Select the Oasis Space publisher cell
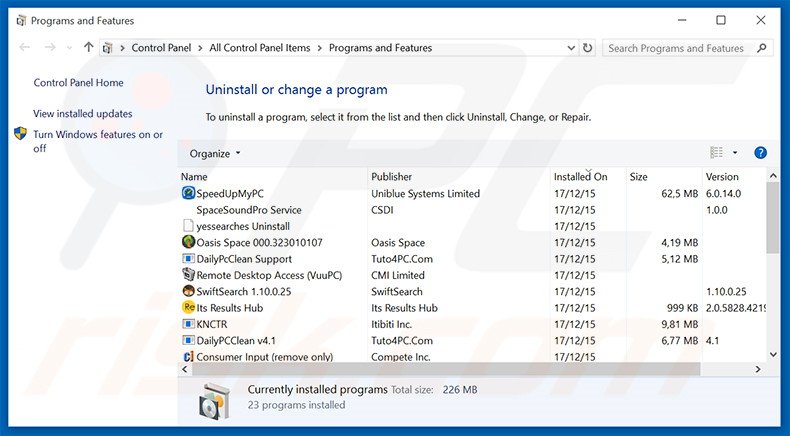Image resolution: width=790 pixels, height=436 pixels. pos(398,242)
